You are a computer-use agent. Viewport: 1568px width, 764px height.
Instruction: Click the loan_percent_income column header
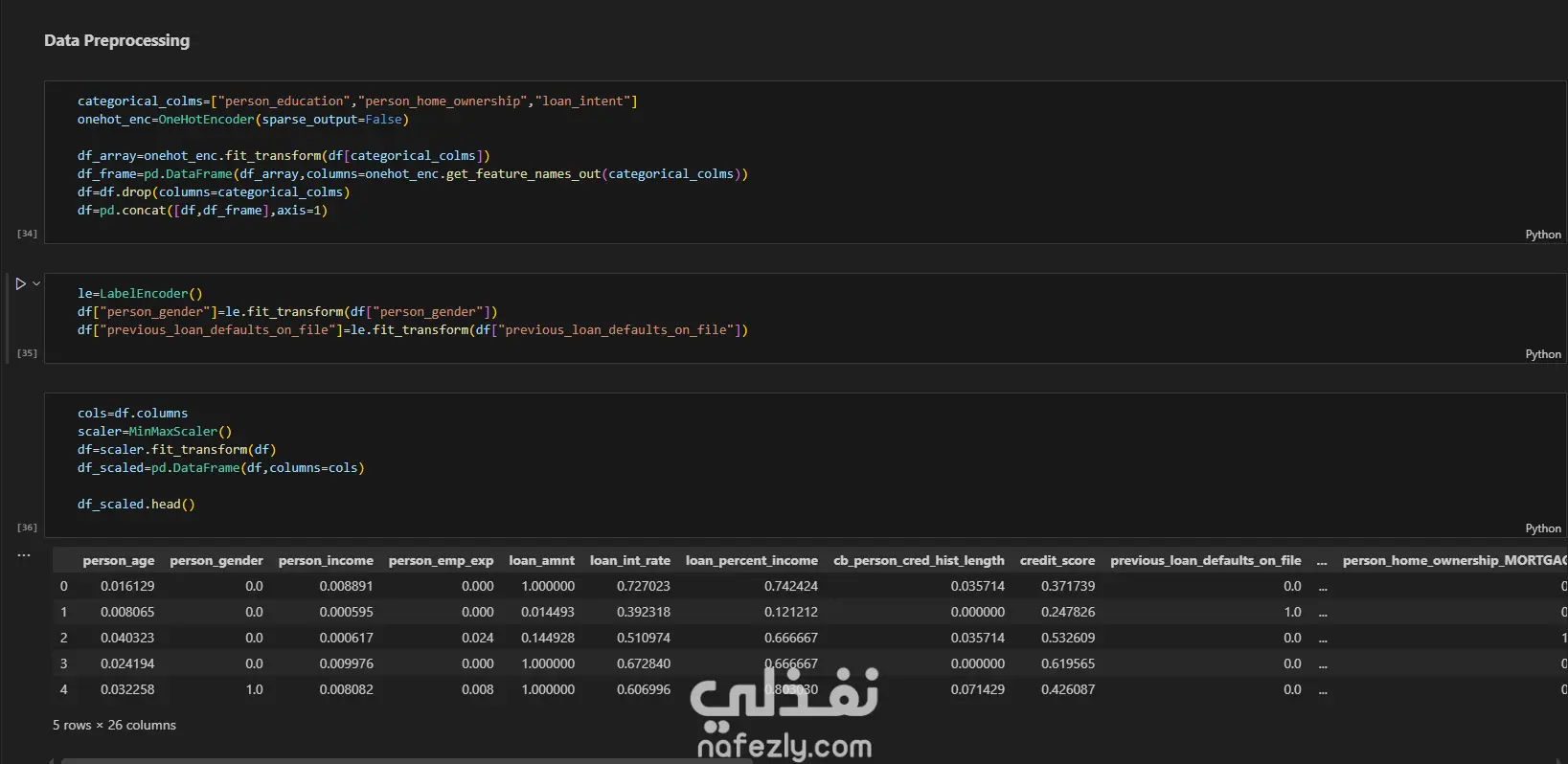(x=752, y=561)
